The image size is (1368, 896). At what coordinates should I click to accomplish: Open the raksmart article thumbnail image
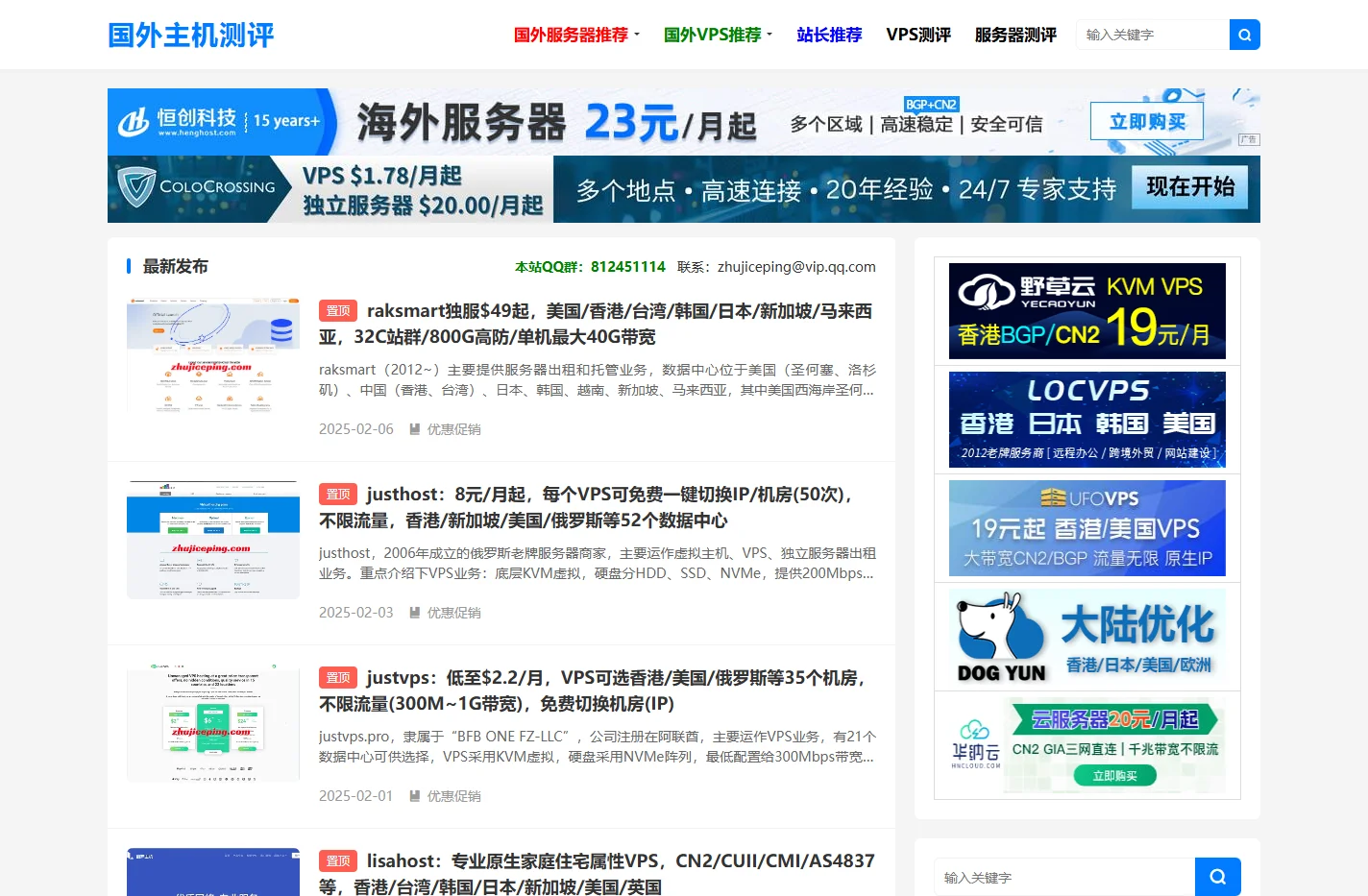point(213,356)
